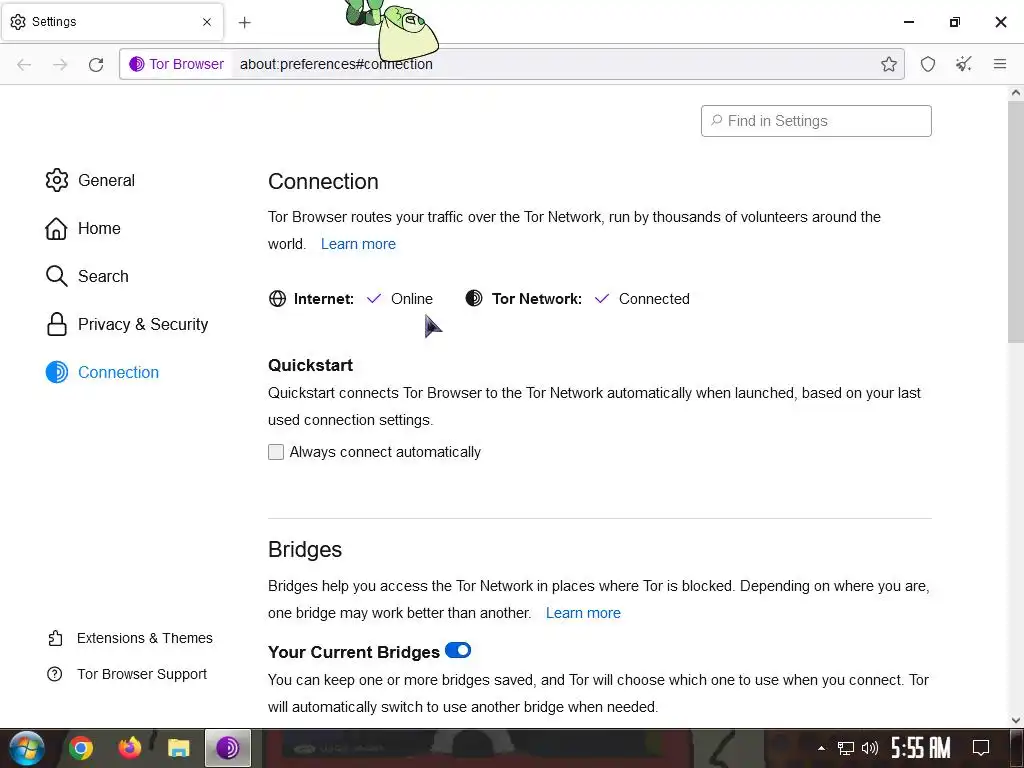Enable Always connect automatically checkbox
The image size is (1024, 768).
coord(276,452)
